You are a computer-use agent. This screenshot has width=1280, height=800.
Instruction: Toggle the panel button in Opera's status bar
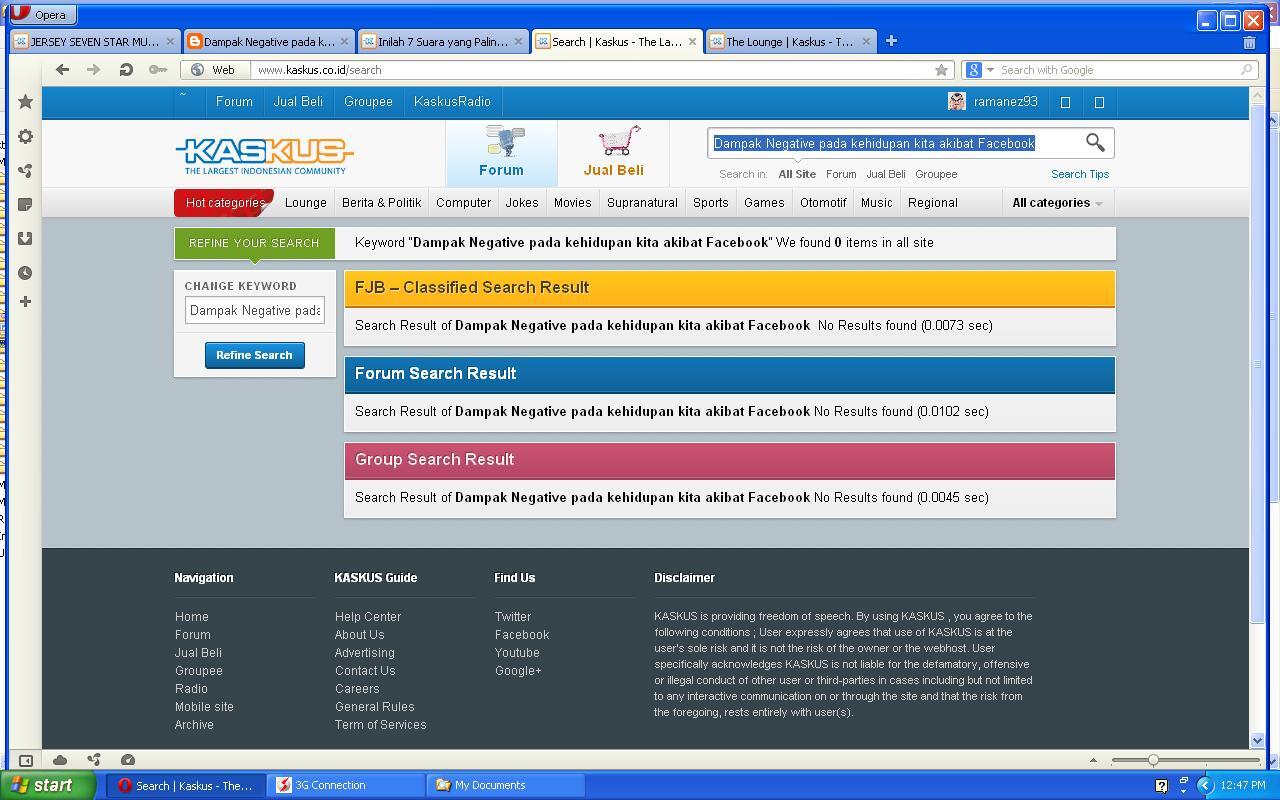tap(26, 760)
